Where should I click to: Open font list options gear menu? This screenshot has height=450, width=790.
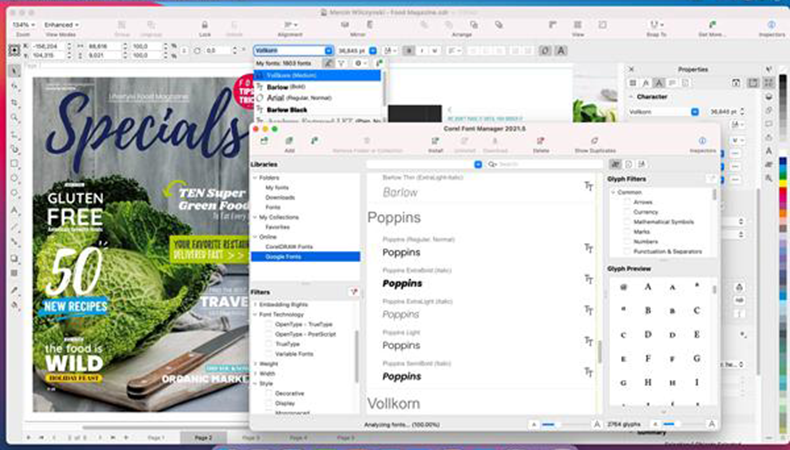360,63
